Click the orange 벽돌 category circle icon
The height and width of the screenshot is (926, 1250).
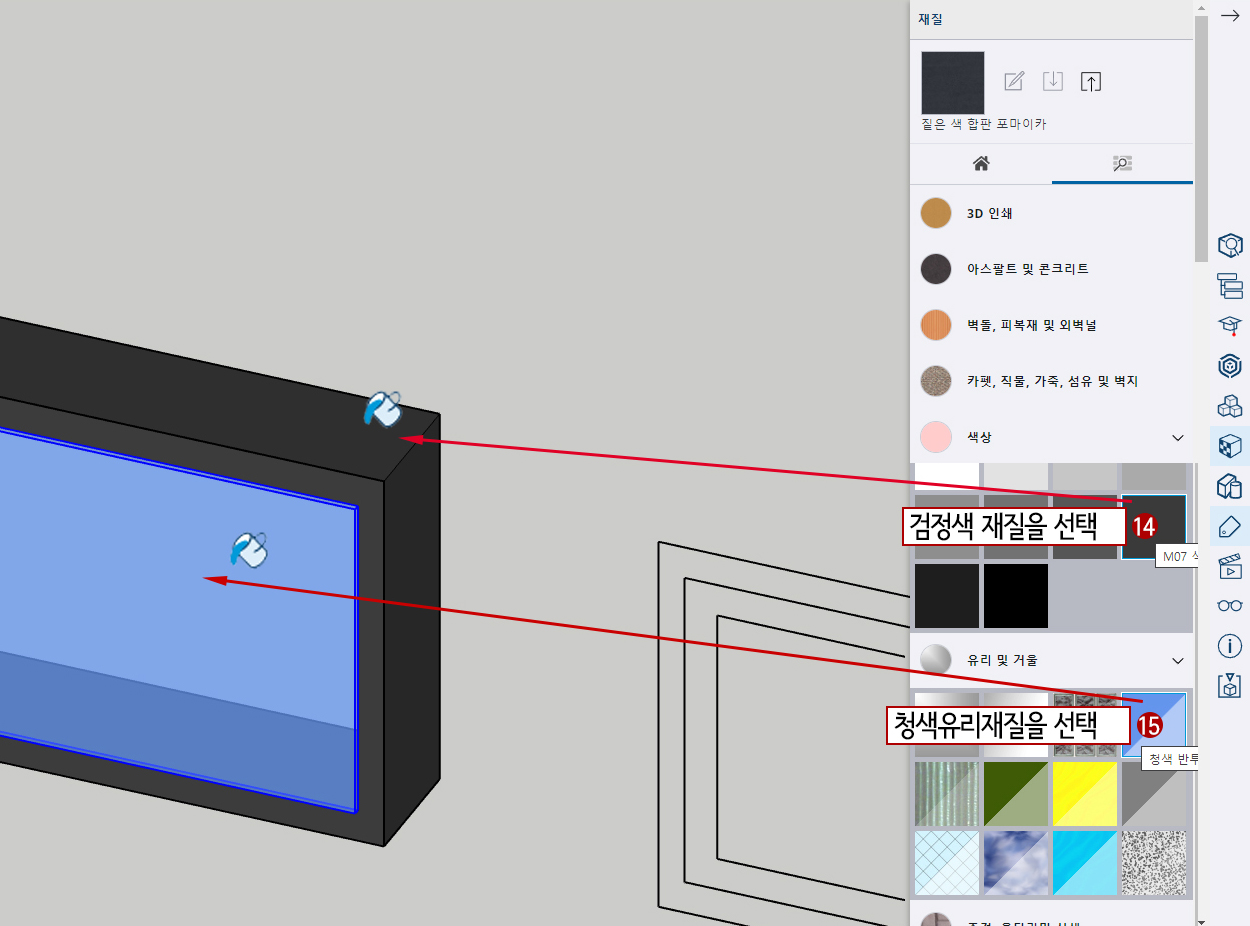coord(936,325)
